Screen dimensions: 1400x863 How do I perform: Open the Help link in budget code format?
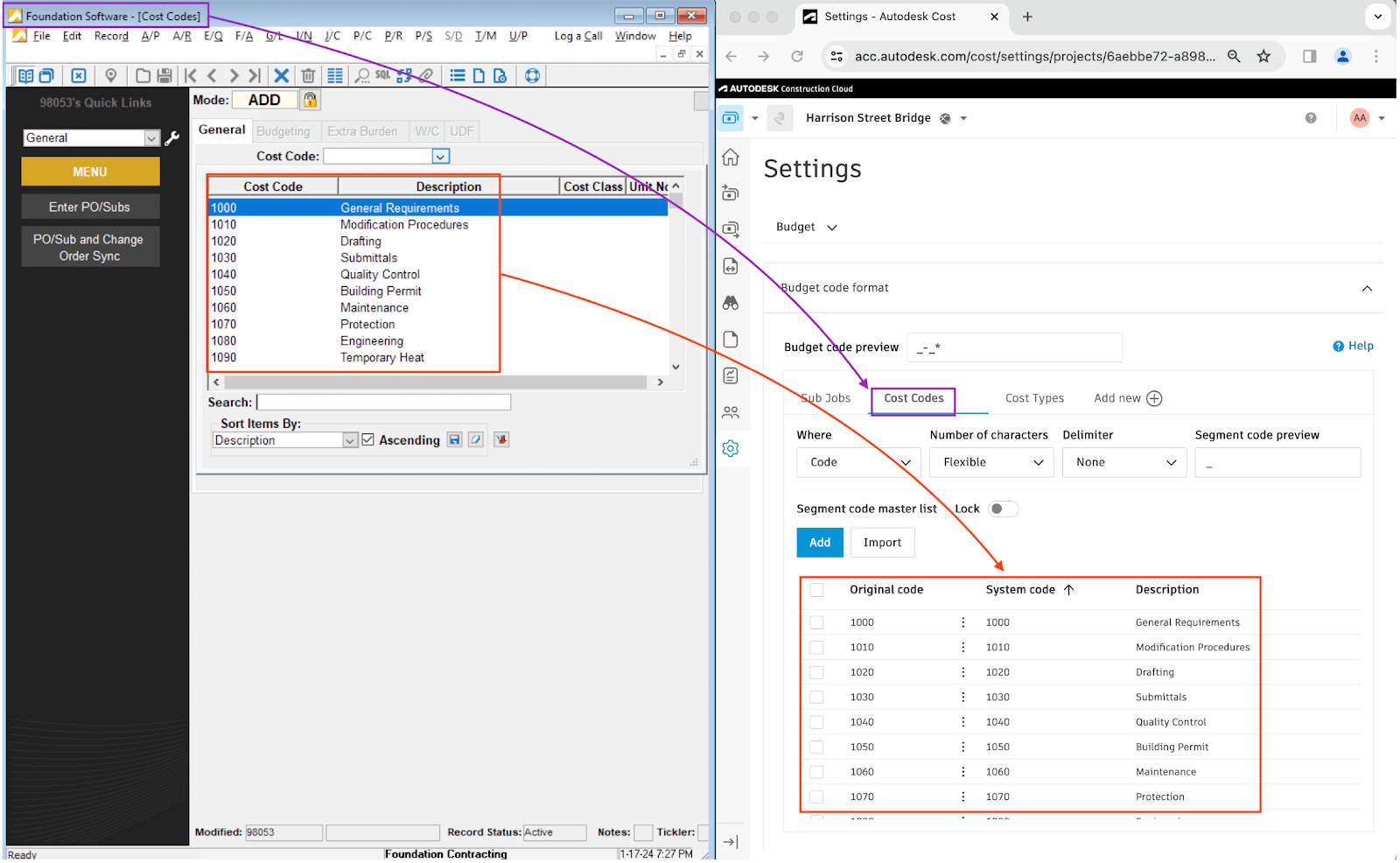tap(1353, 346)
